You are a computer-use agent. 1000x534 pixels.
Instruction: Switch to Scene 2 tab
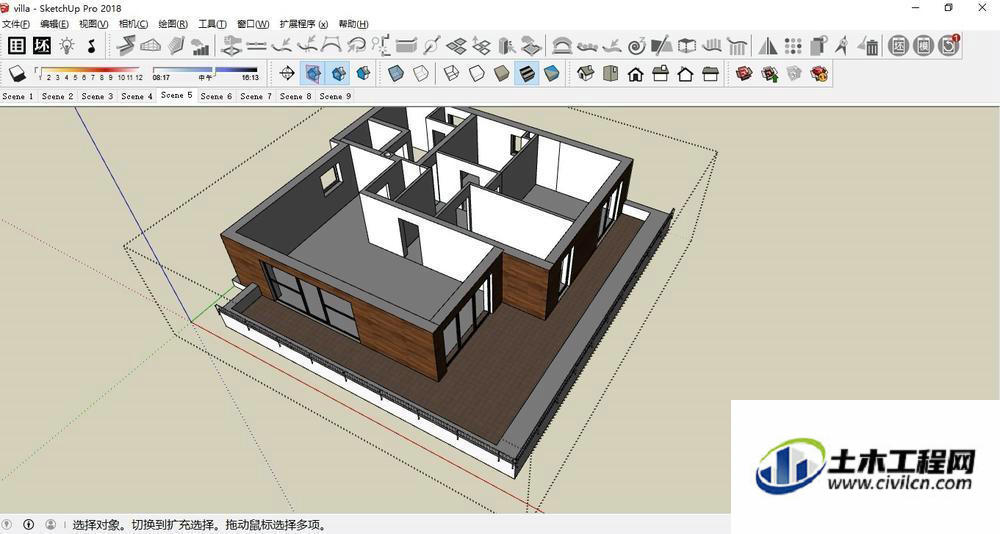coord(57,96)
